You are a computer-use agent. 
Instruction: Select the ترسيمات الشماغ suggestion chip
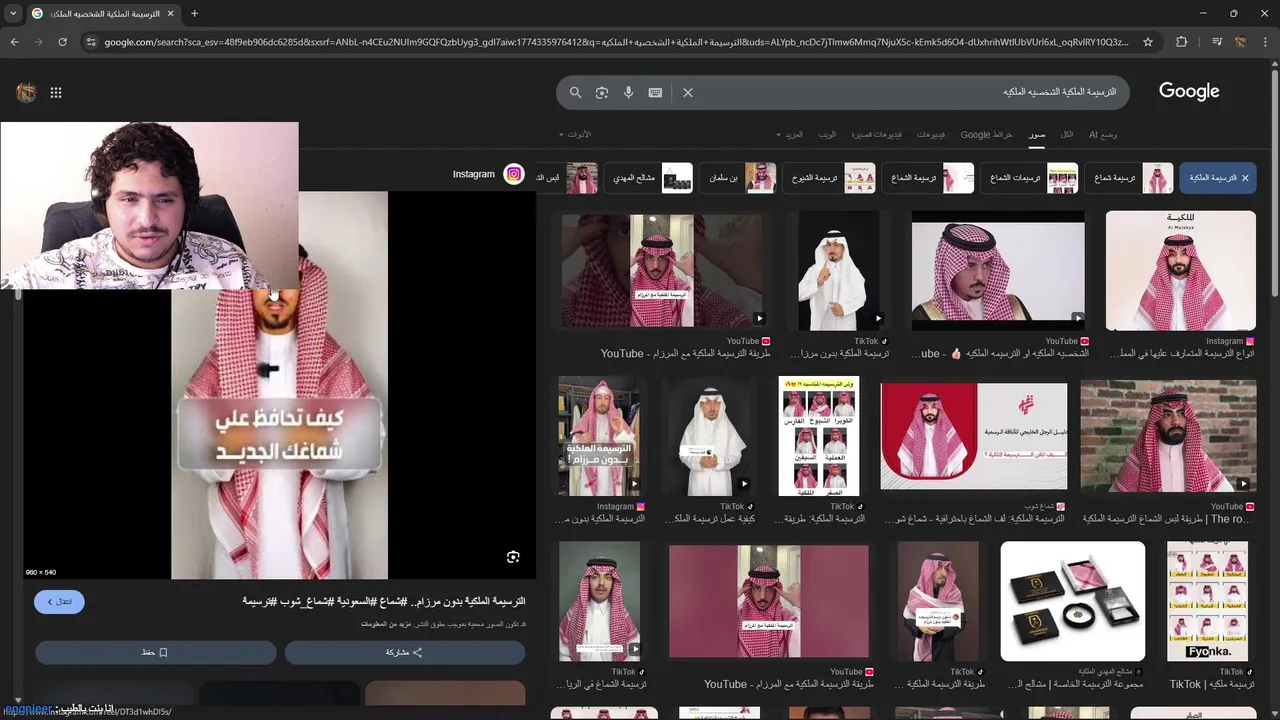click(1029, 178)
